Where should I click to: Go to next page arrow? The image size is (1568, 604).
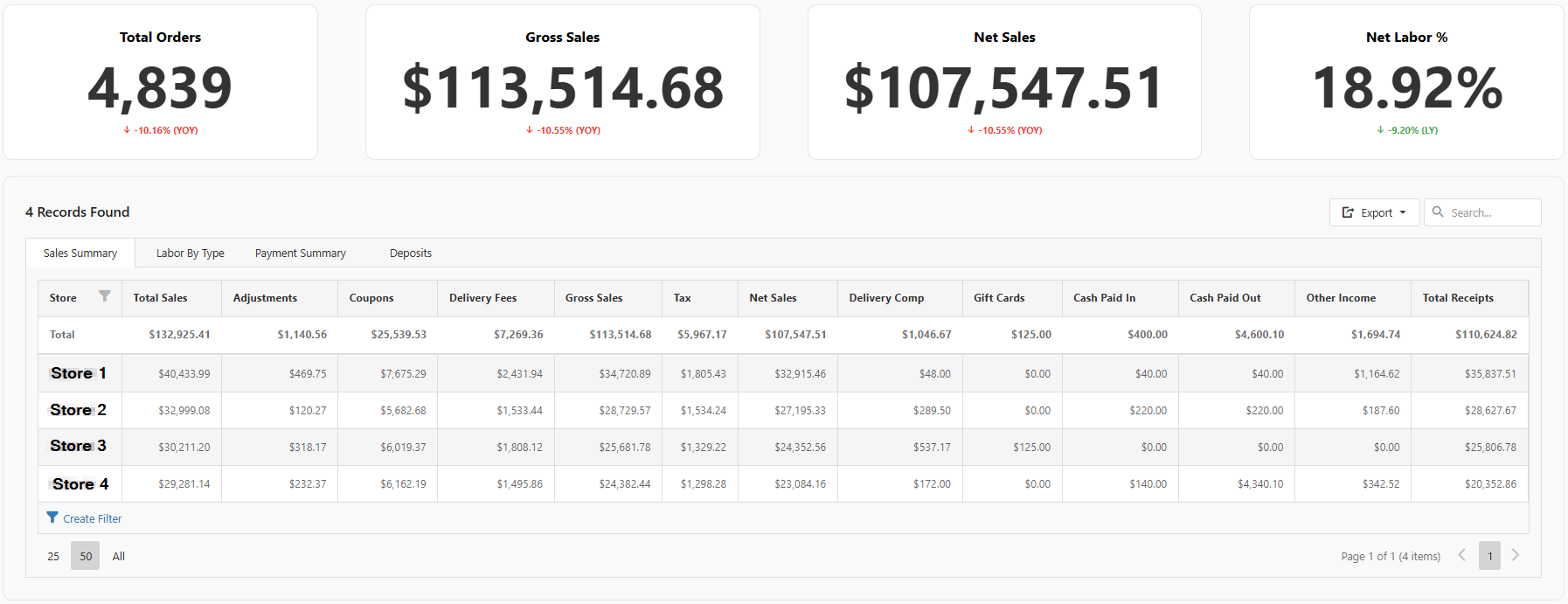click(1516, 555)
